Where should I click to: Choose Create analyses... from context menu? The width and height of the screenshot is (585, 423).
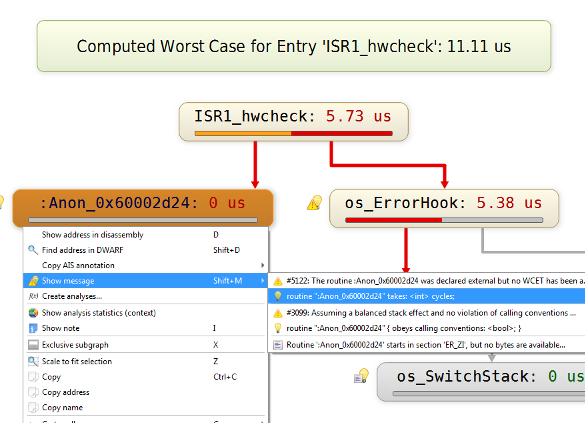click(x=146, y=296)
